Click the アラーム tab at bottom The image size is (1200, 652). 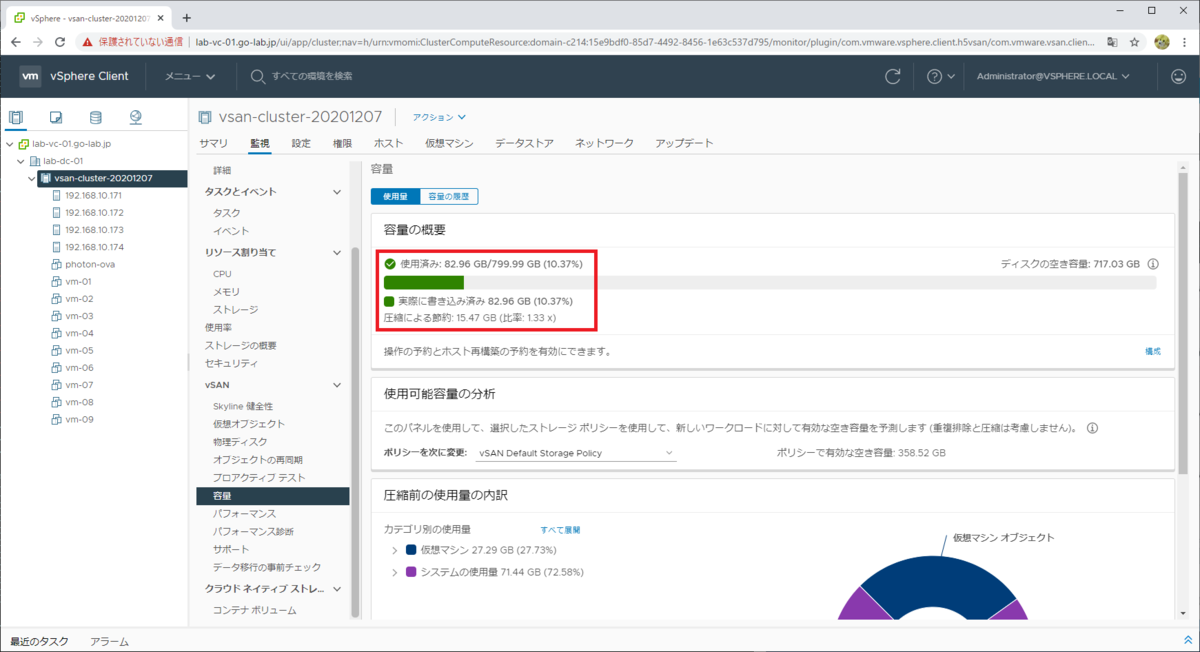click(x=109, y=641)
